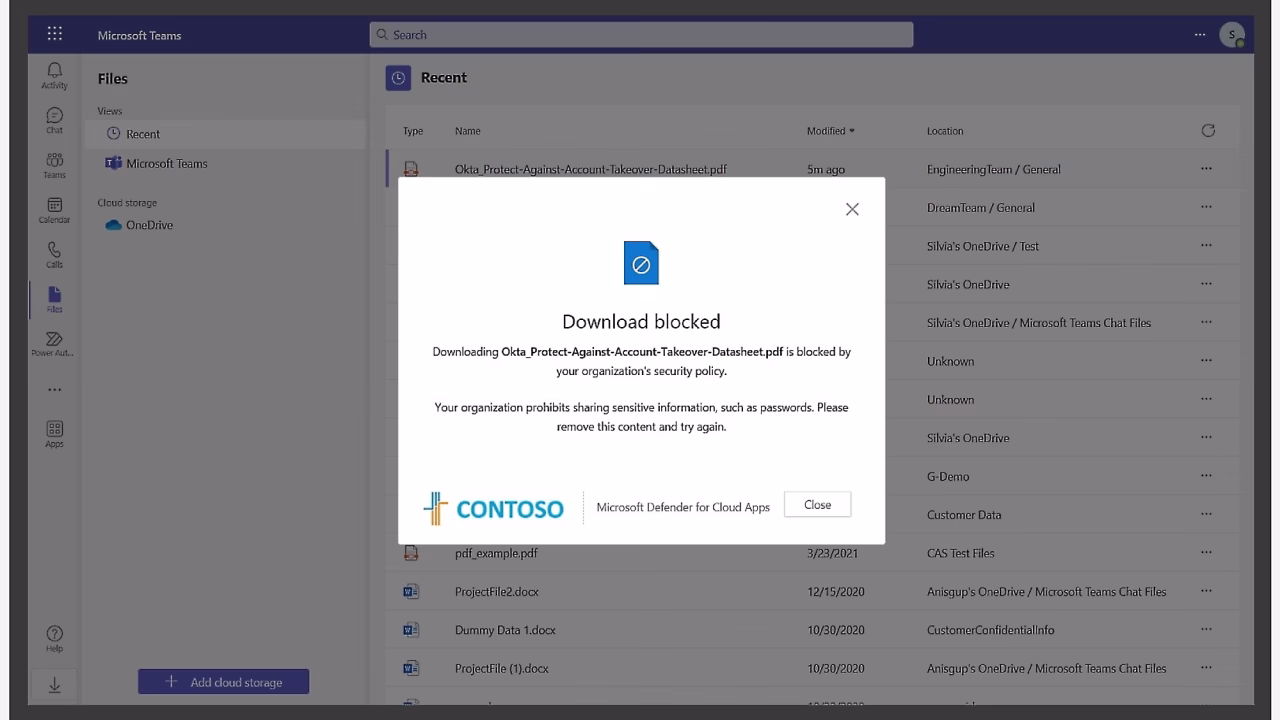Screen dimensions: 1280x720
Task: Select the Recent view
Action: [226, 134]
